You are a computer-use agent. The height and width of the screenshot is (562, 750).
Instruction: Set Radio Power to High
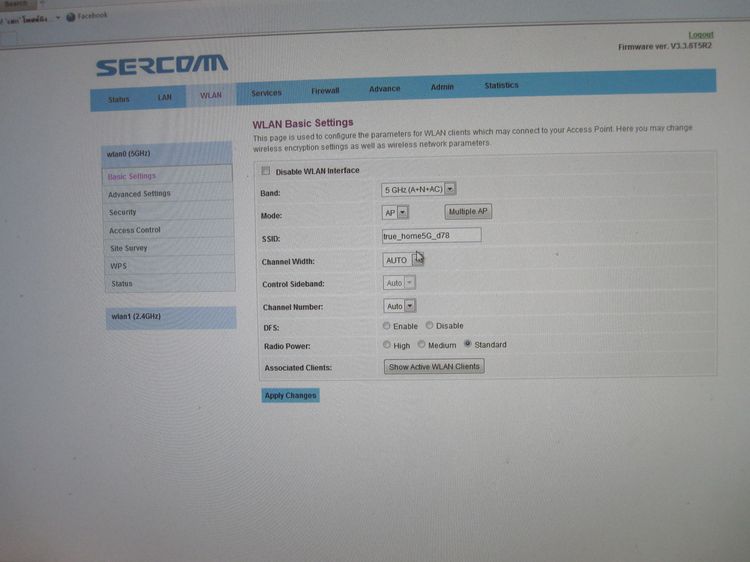click(386, 345)
